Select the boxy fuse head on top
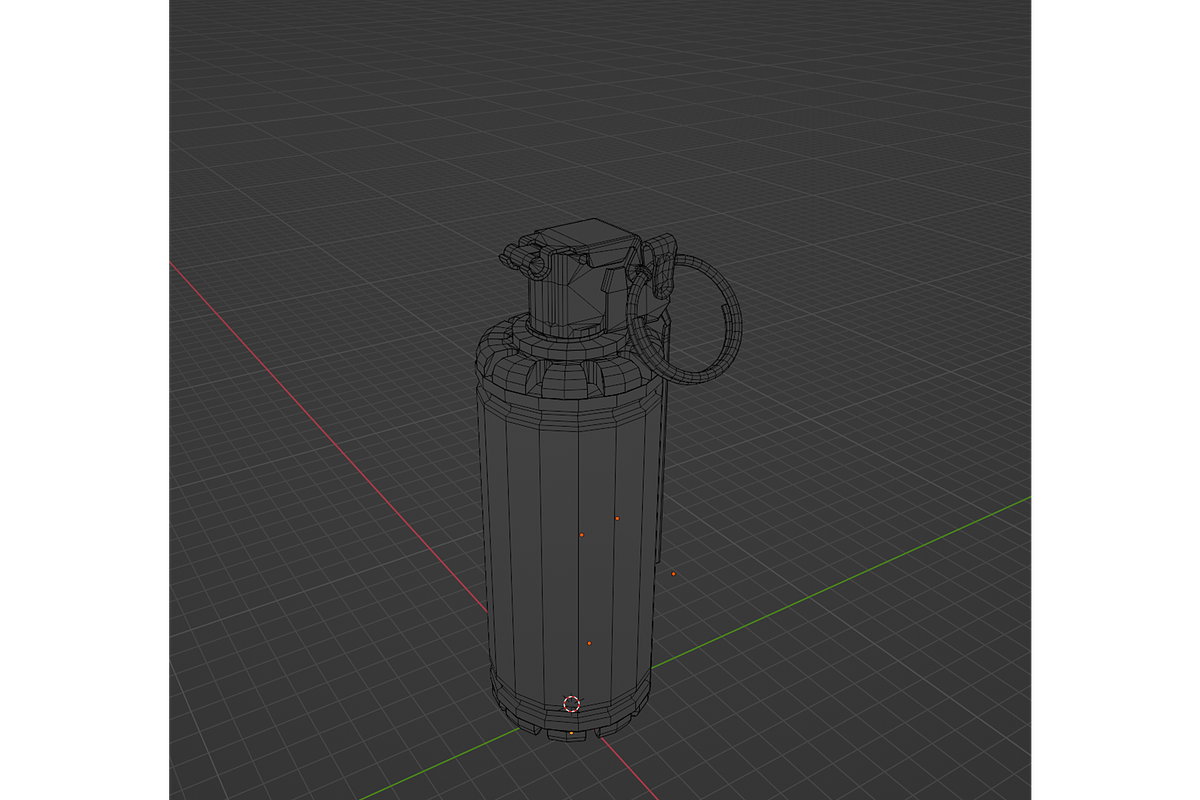This screenshot has height=800, width=1200. pos(586,276)
